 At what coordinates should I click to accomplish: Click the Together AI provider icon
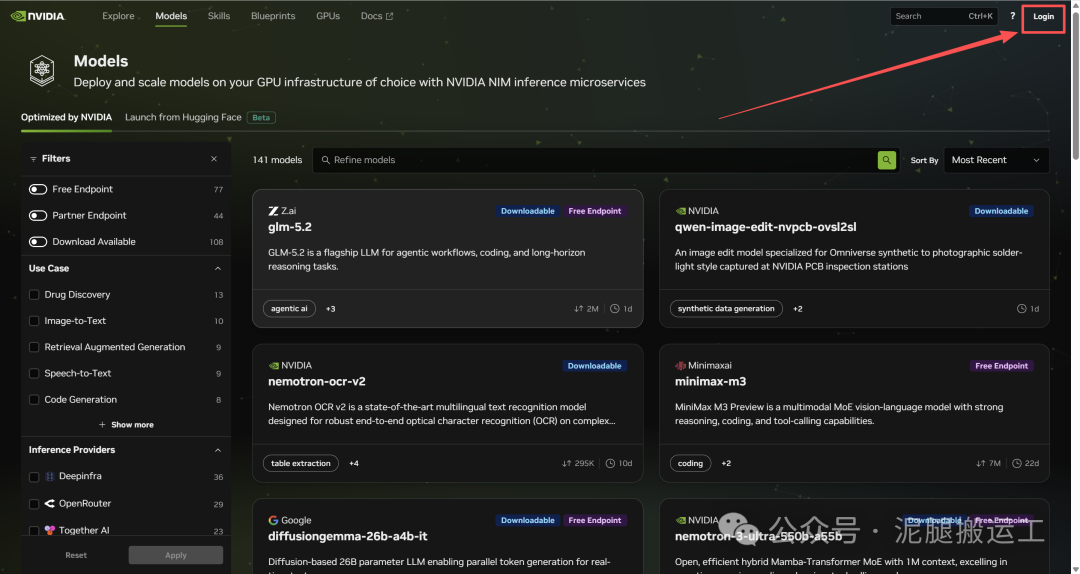pos(50,530)
